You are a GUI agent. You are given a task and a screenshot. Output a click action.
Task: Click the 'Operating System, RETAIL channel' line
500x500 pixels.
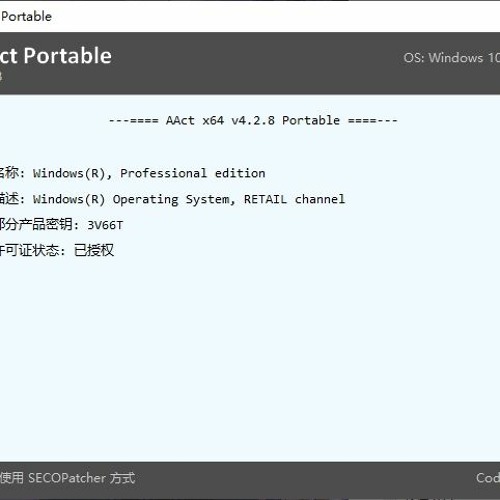229,199
